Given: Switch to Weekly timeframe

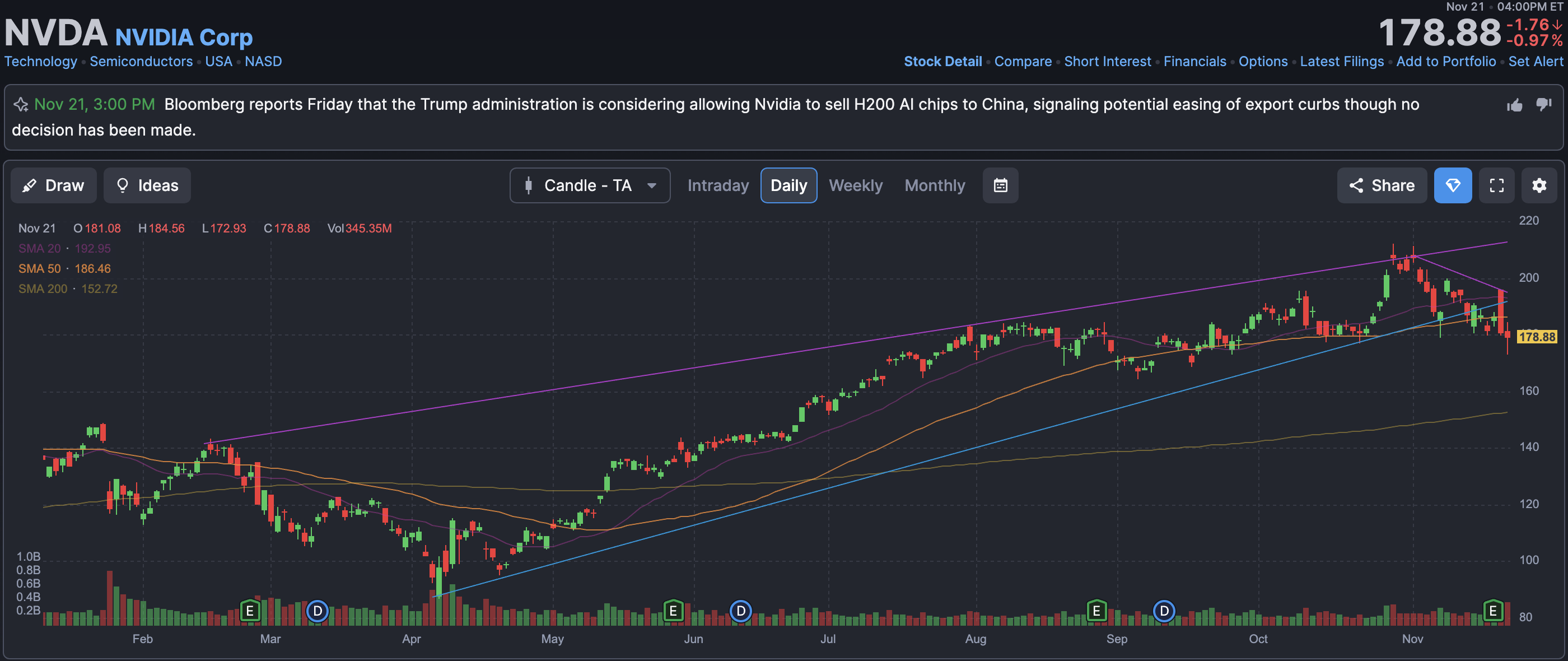Looking at the screenshot, I should point(855,185).
